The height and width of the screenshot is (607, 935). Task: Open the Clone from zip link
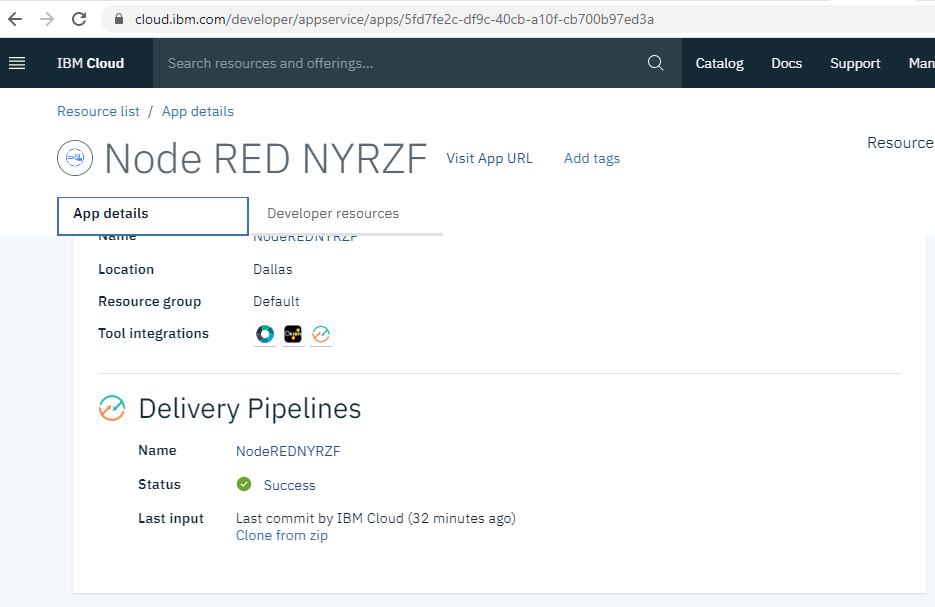click(281, 535)
